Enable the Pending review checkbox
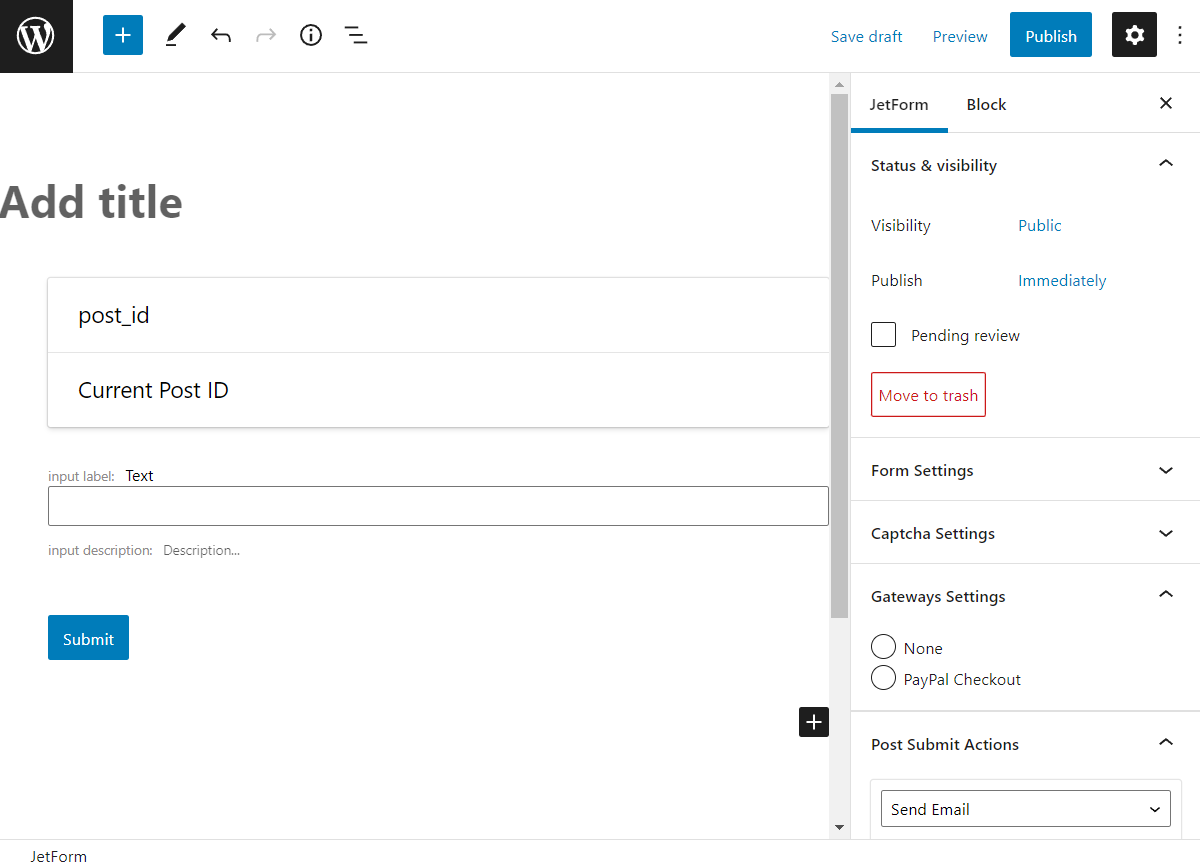 click(x=883, y=334)
